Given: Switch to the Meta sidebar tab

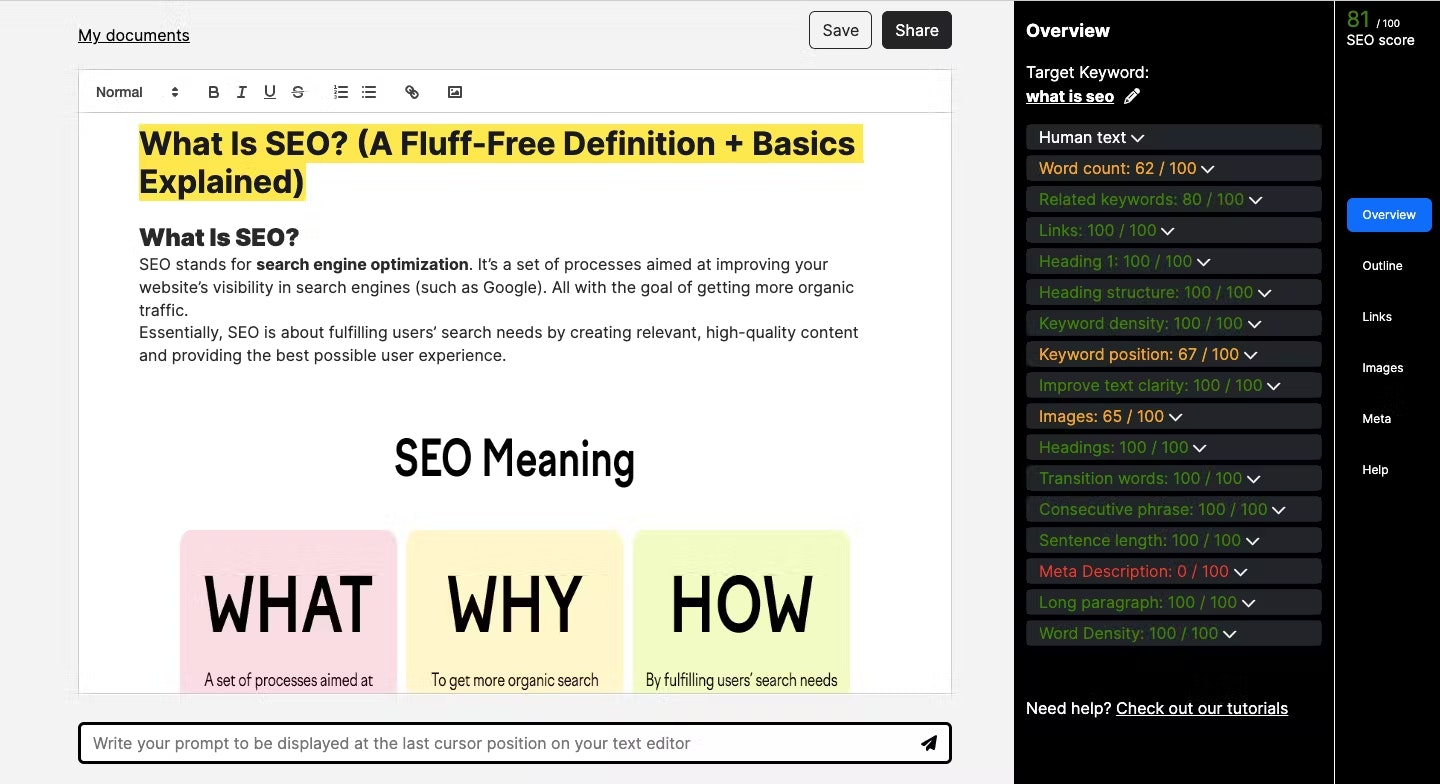Looking at the screenshot, I should pyautogui.click(x=1376, y=419).
